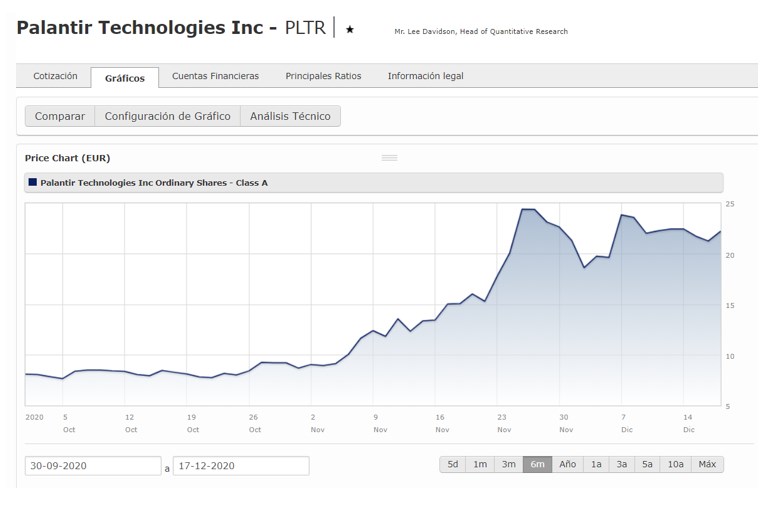Screen dimensions: 768x508
Task: Click the Comparar button
Action: [x=60, y=116]
